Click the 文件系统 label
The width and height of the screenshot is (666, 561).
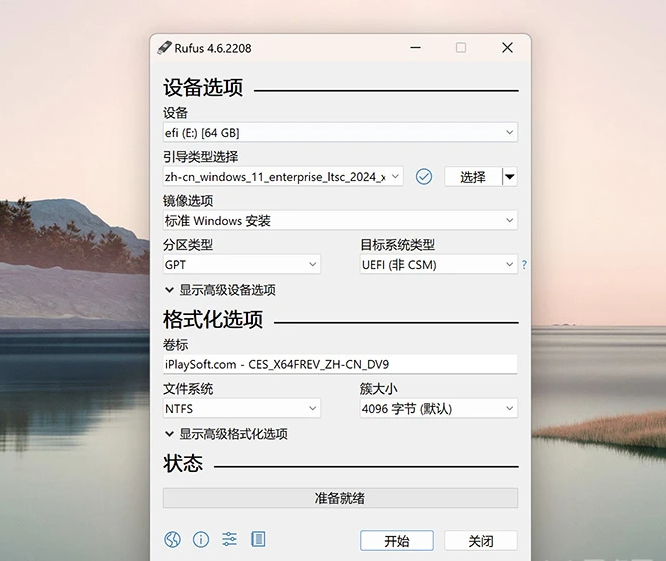point(188,389)
